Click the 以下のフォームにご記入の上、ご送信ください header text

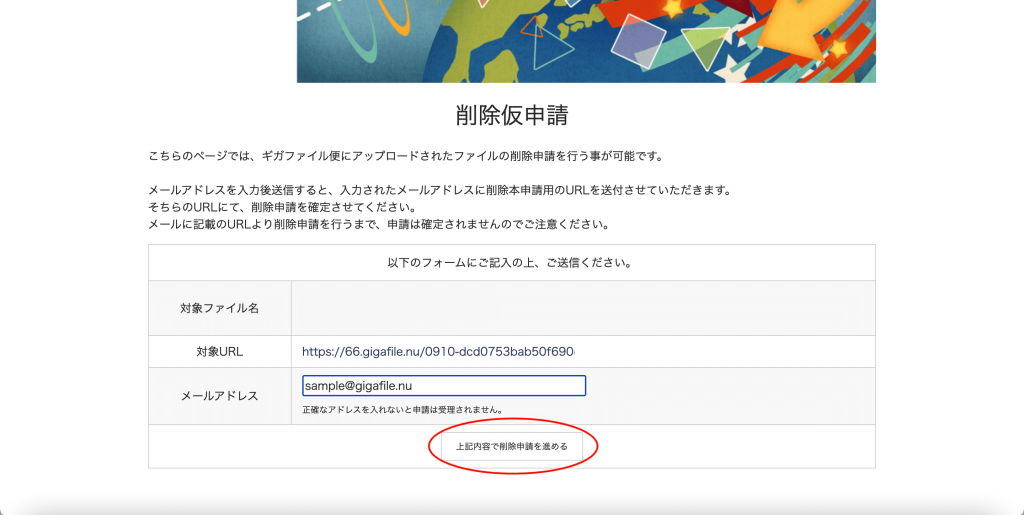click(510, 263)
